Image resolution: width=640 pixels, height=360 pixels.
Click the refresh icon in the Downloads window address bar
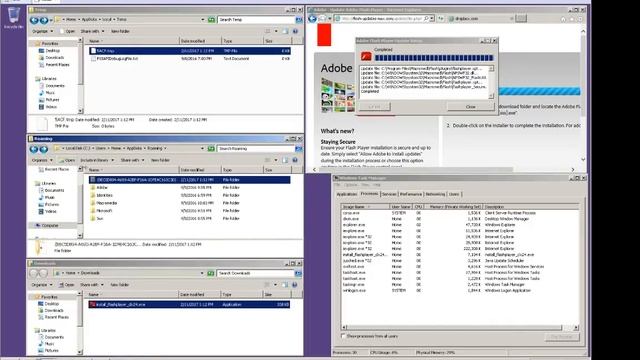pos(211,273)
